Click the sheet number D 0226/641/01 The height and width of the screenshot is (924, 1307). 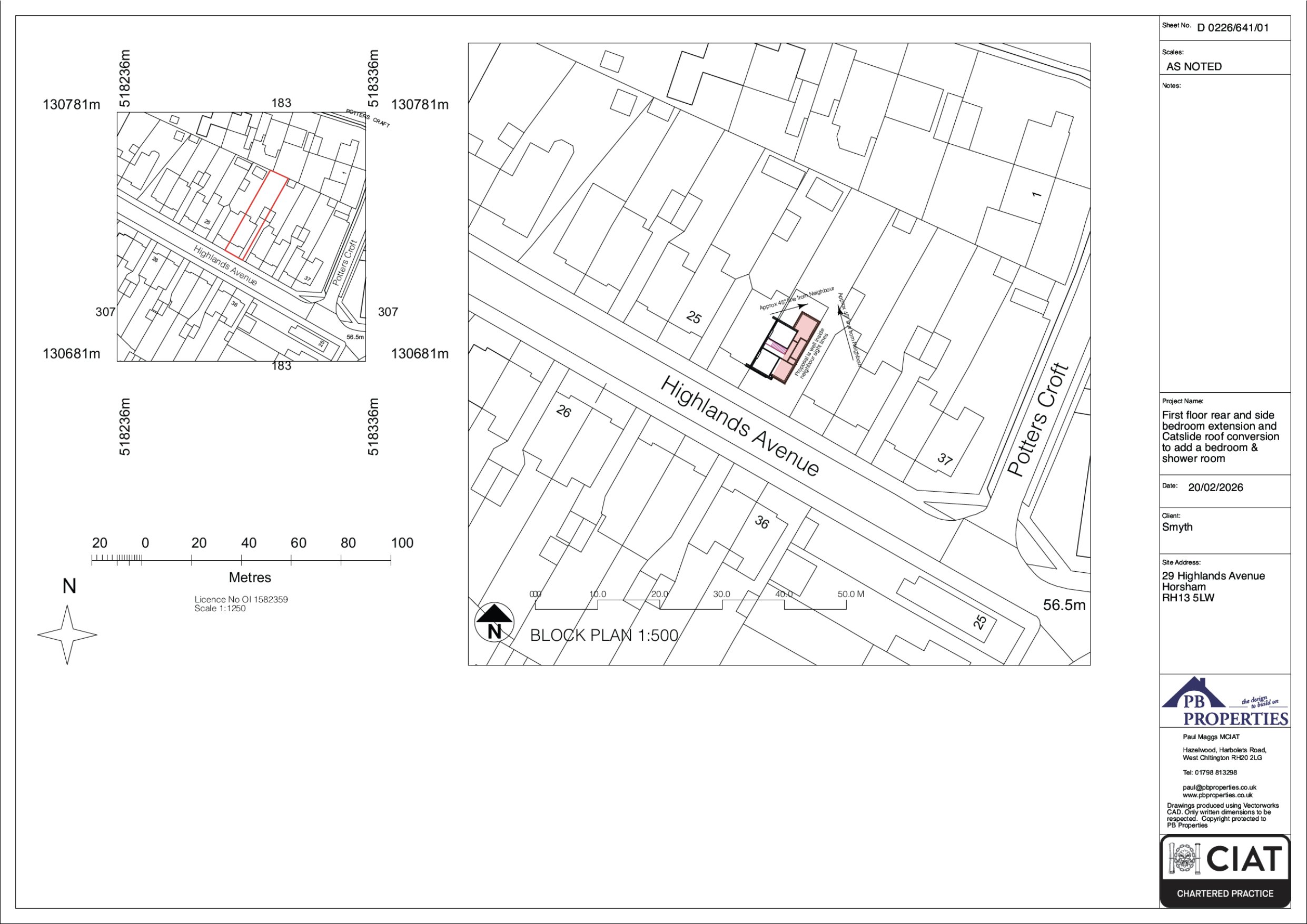1233,28
